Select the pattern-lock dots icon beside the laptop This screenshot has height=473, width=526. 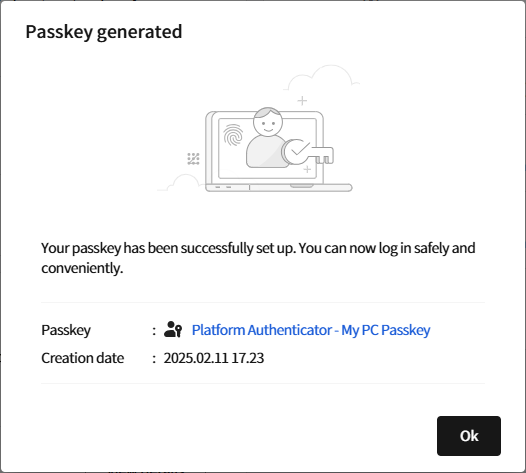point(193,159)
